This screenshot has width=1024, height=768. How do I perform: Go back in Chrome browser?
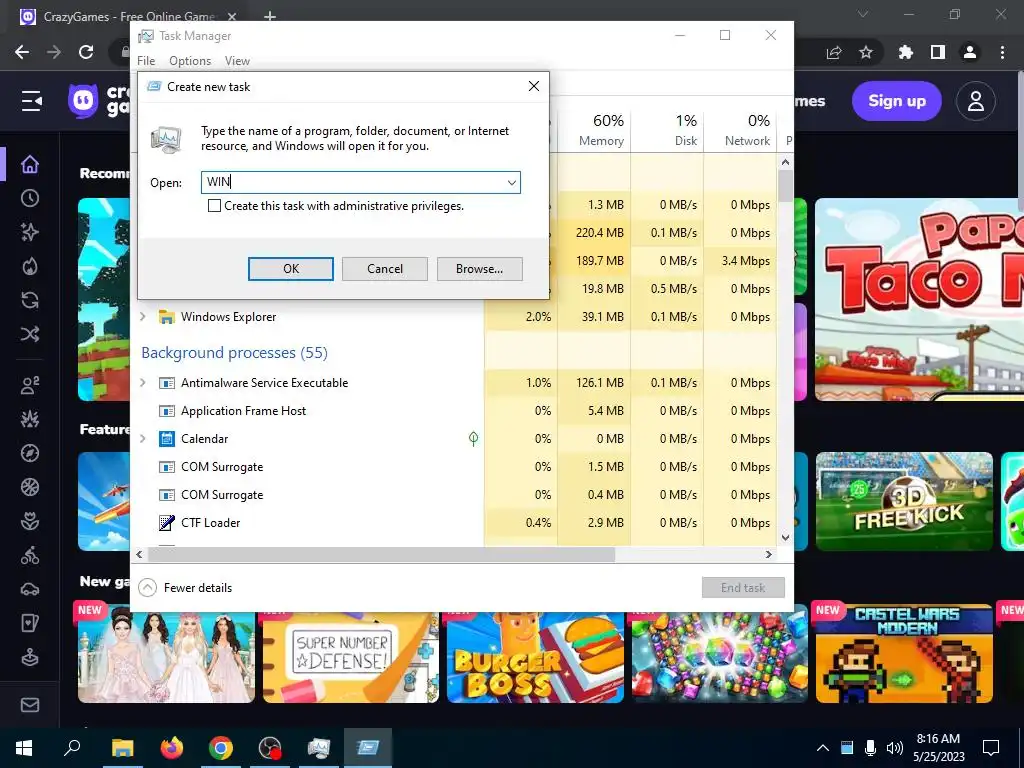(x=22, y=52)
